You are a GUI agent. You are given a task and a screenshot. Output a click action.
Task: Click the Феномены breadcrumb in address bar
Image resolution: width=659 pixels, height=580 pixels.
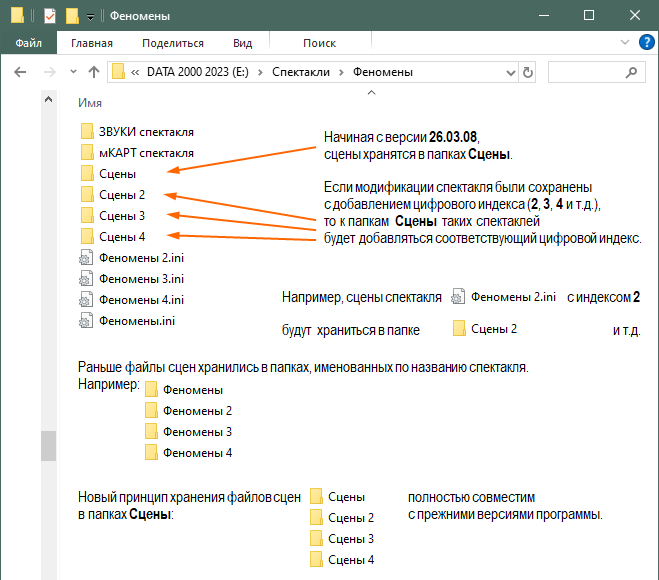point(383,72)
